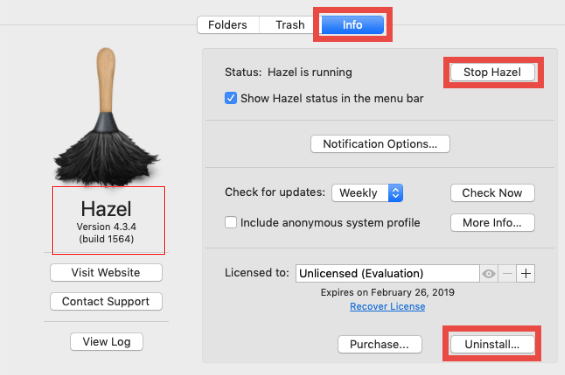Enable Include anonymous system profile checkbox

[x=231, y=222]
